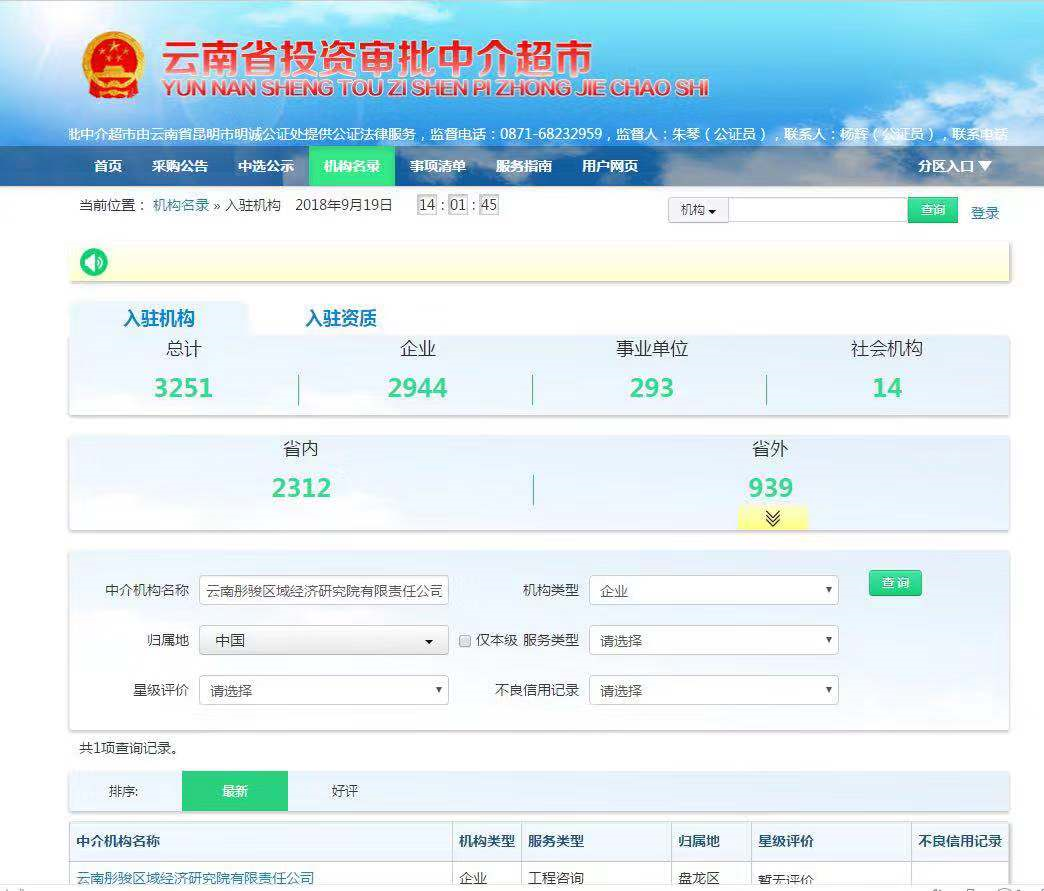Sort results by 好评
1044x891 pixels.
tap(345, 791)
